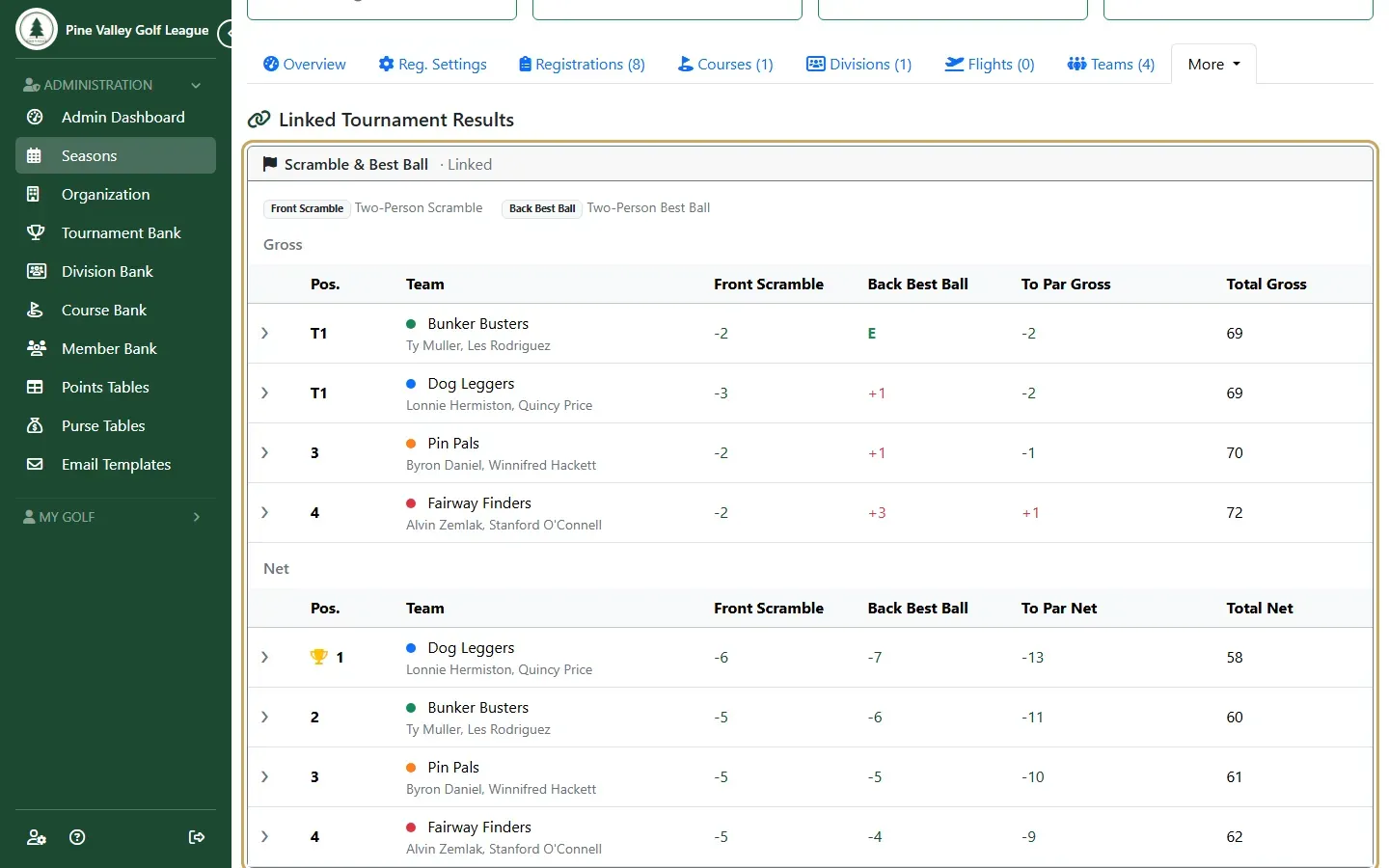
Task: Click the Purse Tables money bag icon
Action: coord(35,425)
